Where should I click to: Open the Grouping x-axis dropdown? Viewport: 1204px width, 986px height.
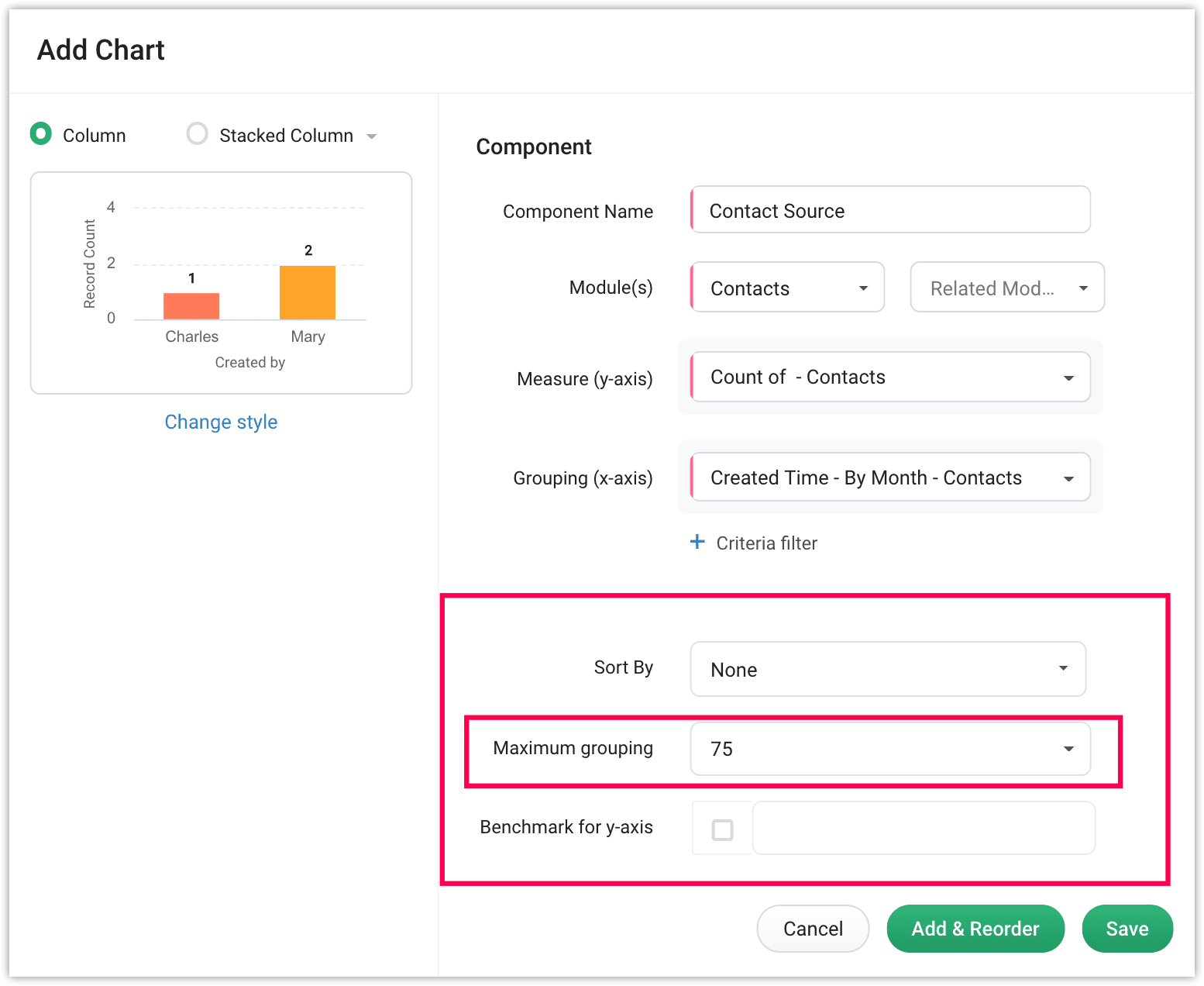tap(890, 477)
